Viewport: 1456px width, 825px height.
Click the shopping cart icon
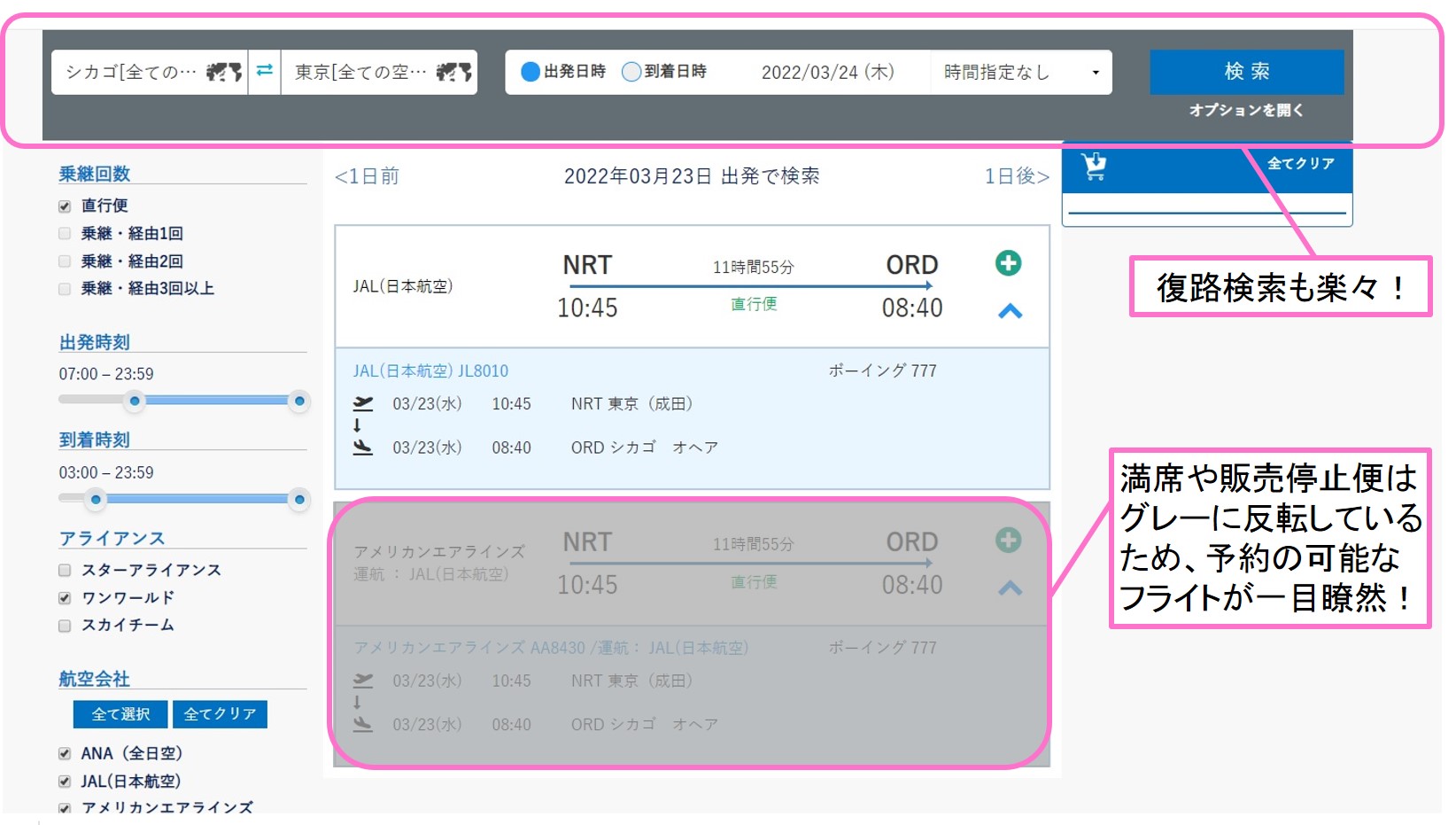point(1095,166)
